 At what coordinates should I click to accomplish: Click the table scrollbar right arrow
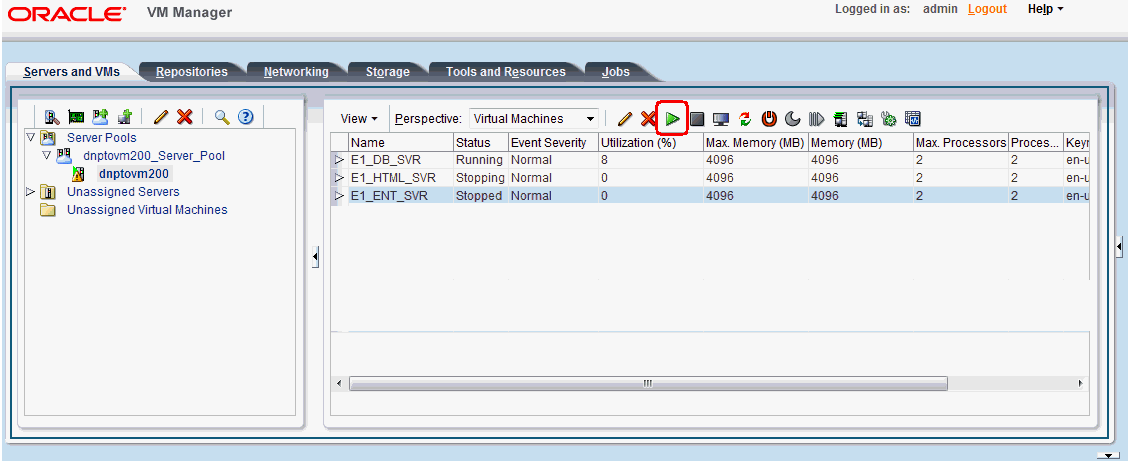coord(1080,384)
